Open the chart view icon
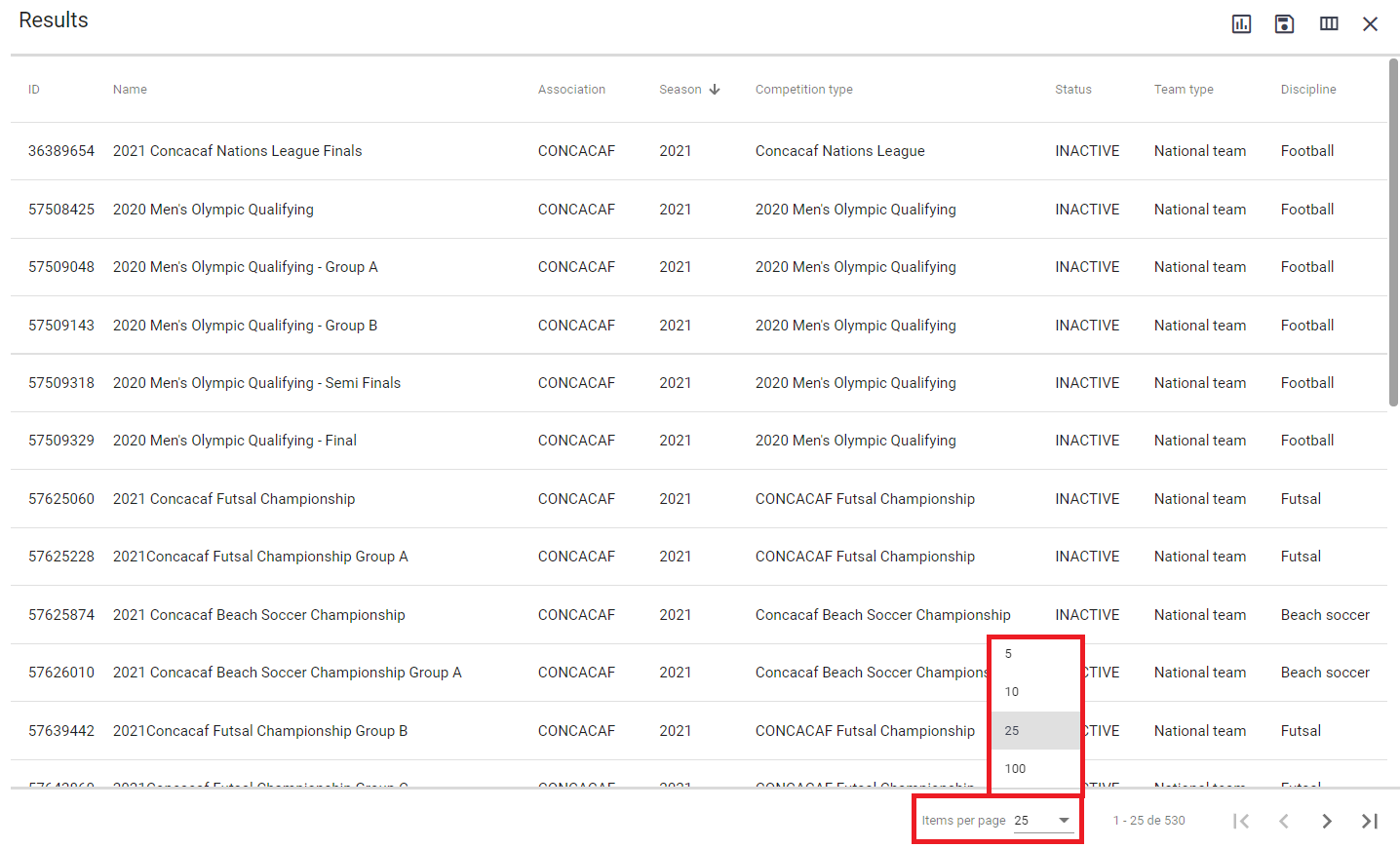The image size is (1400, 848). 1241,24
